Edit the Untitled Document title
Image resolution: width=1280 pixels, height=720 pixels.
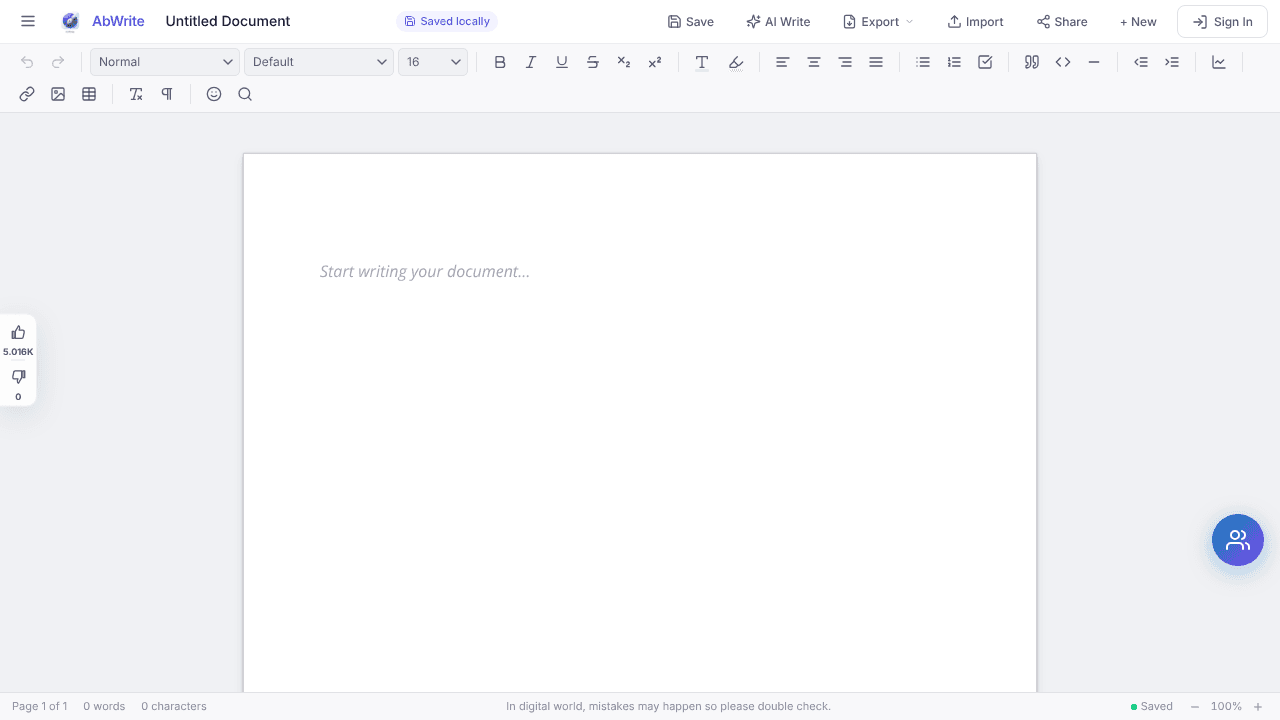(228, 21)
